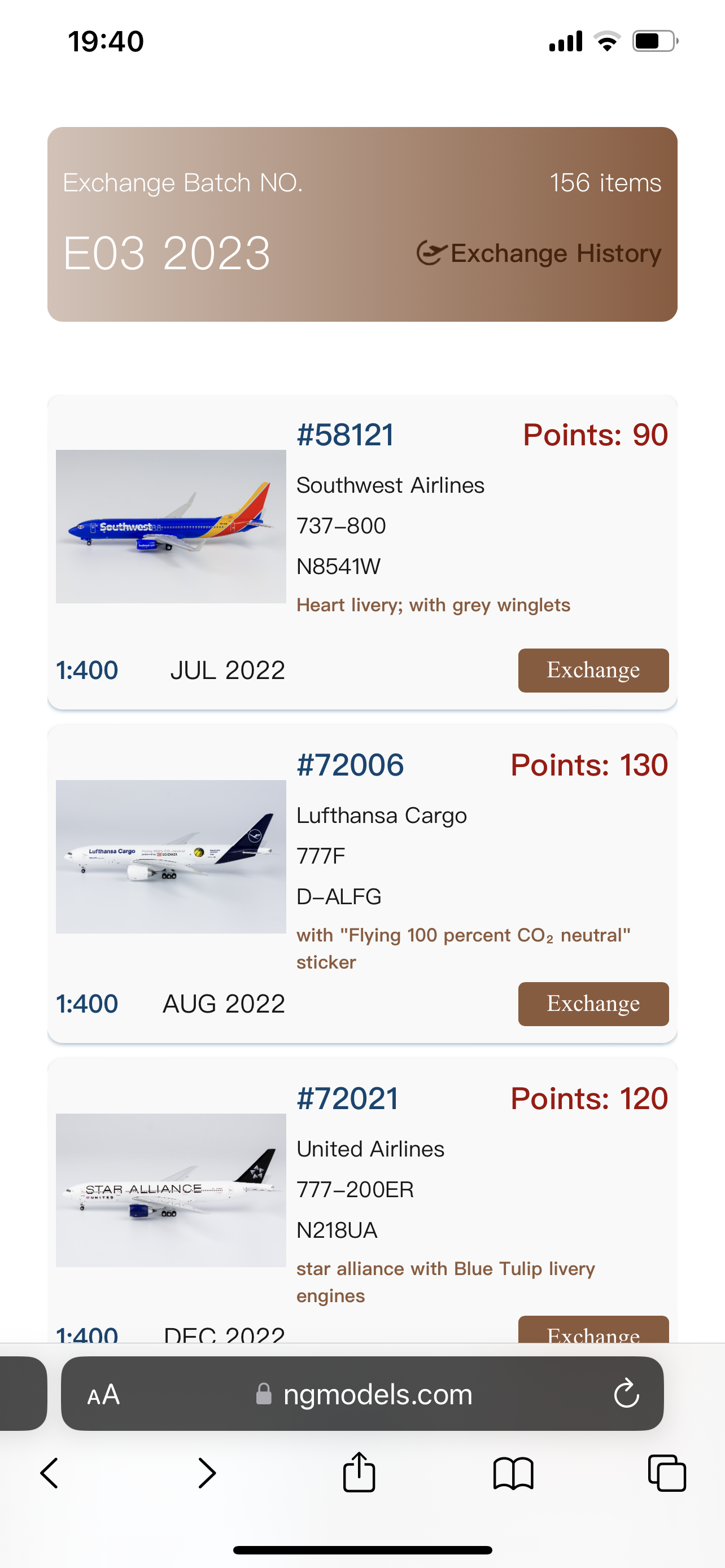The height and width of the screenshot is (1568, 725).
Task: Tap the padlock icon in address bar
Action: 264,1394
